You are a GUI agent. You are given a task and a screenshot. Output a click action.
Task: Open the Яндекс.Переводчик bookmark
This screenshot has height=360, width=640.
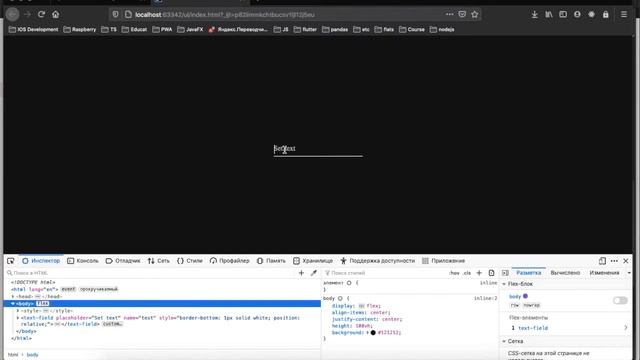(238, 29)
